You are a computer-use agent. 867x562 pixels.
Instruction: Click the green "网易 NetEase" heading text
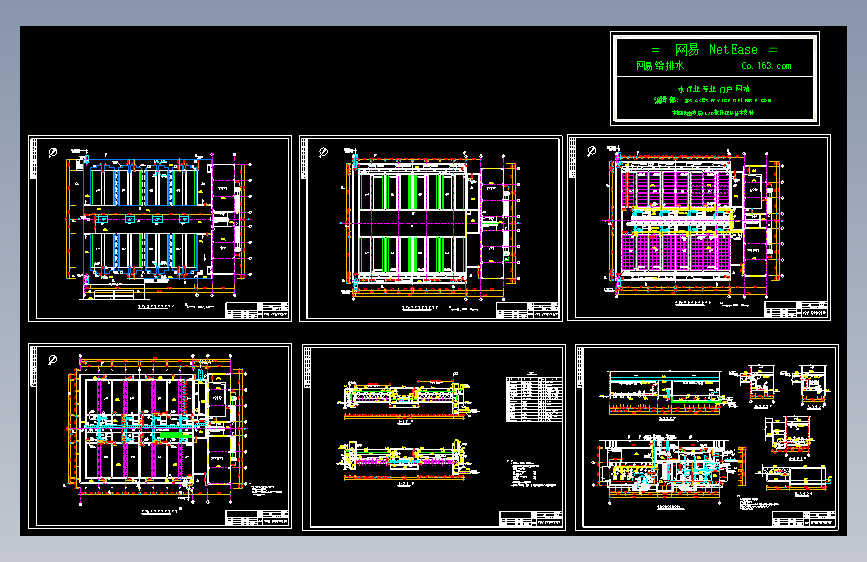pos(715,50)
